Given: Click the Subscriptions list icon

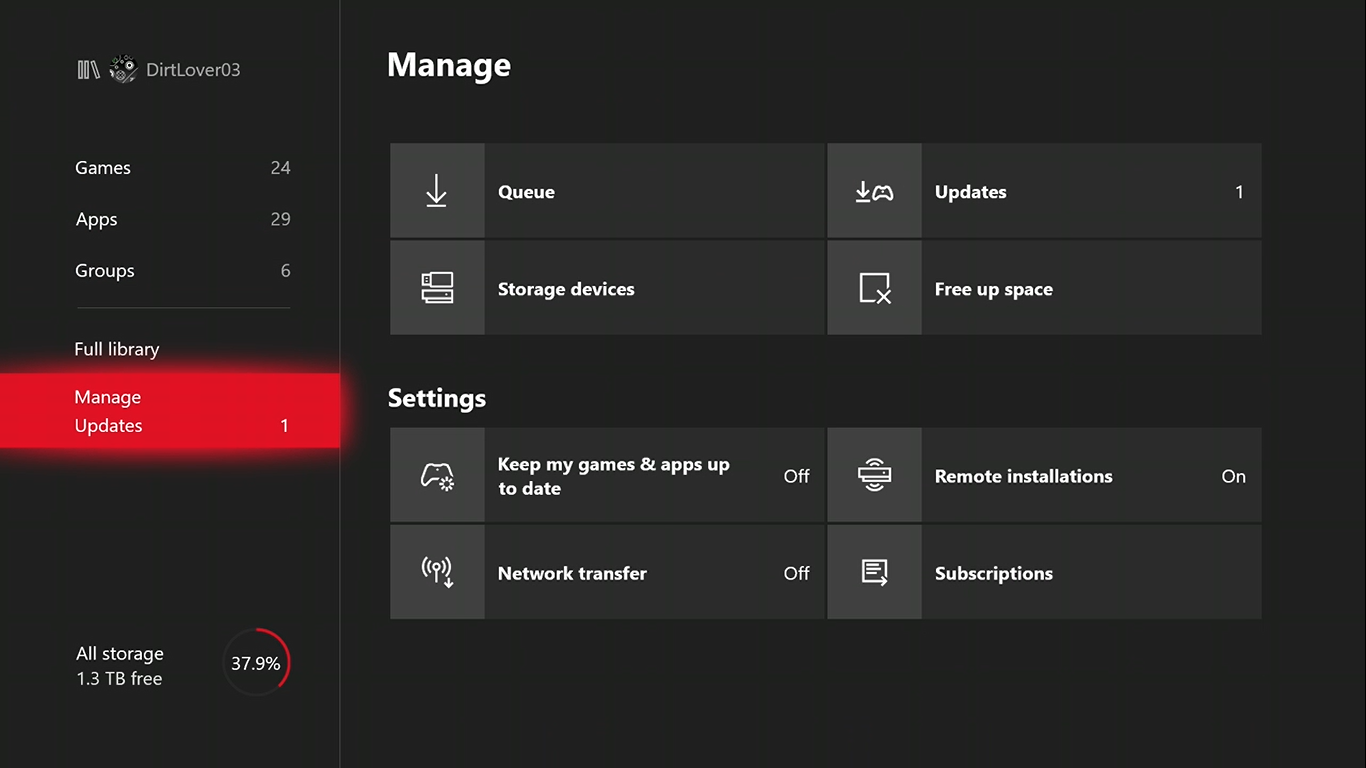Looking at the screenshot, I should tap(874, 572).
